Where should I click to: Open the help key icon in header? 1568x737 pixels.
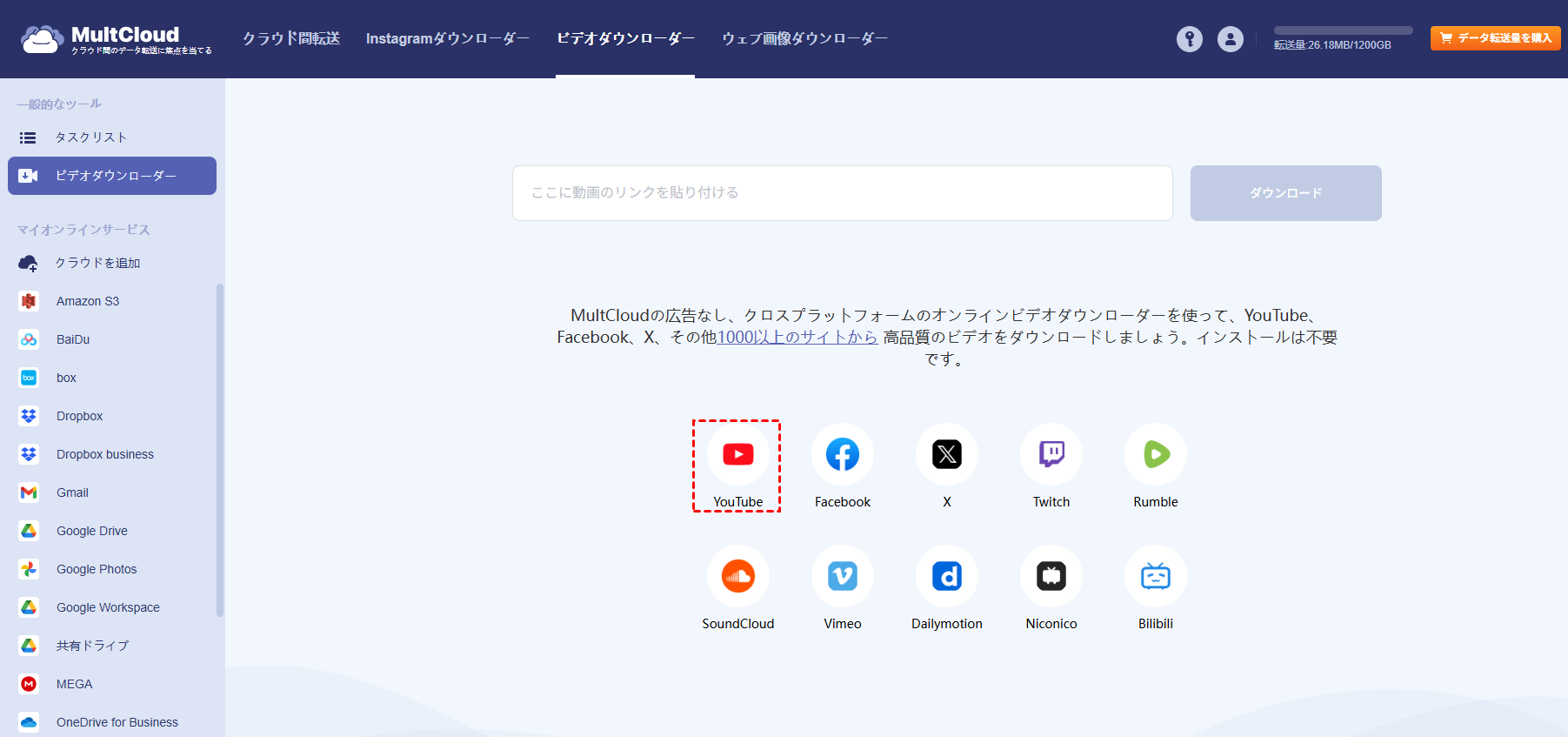click(x=1189, y=39)
